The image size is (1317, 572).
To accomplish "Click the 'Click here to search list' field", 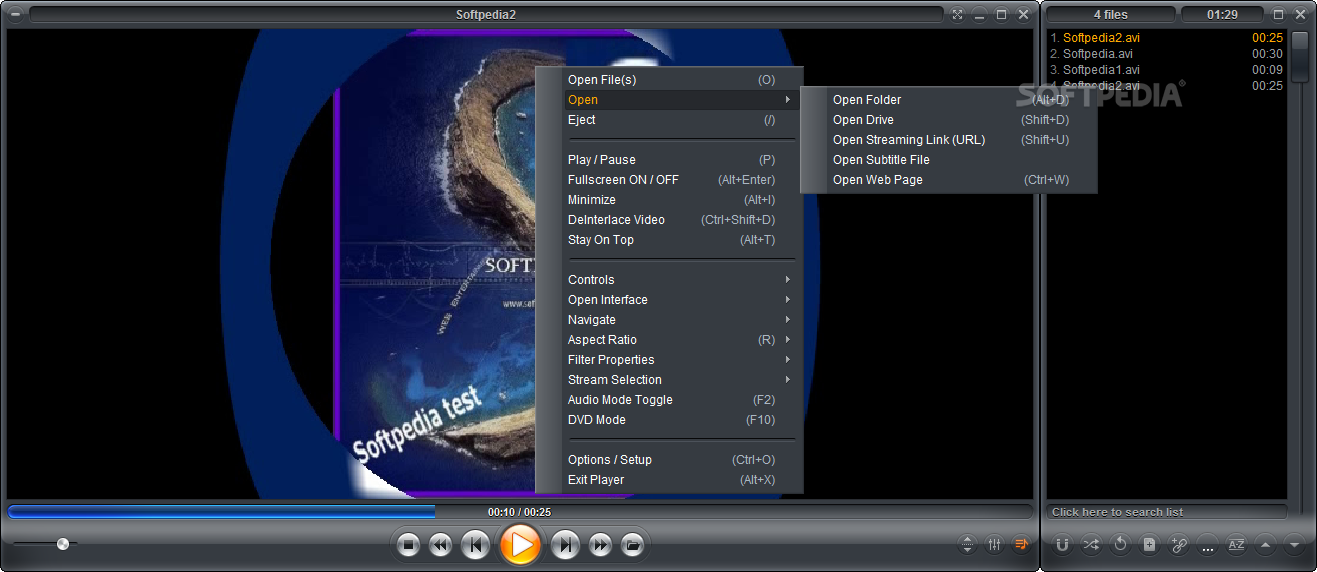I will click(1167, 512).
